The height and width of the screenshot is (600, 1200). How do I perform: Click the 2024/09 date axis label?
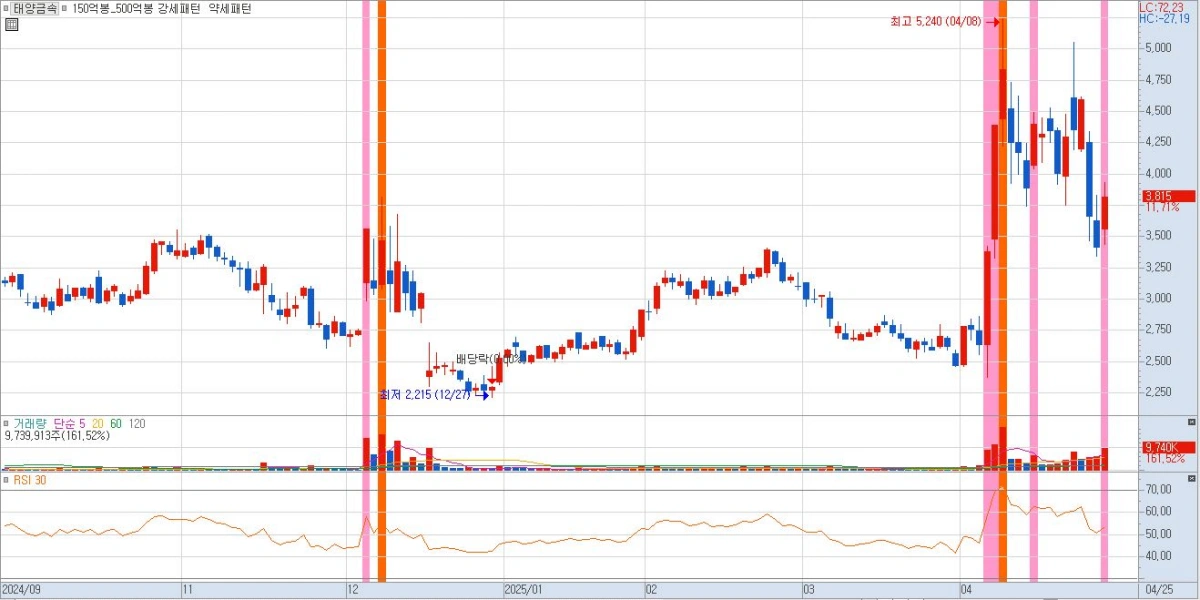(21, 589)
